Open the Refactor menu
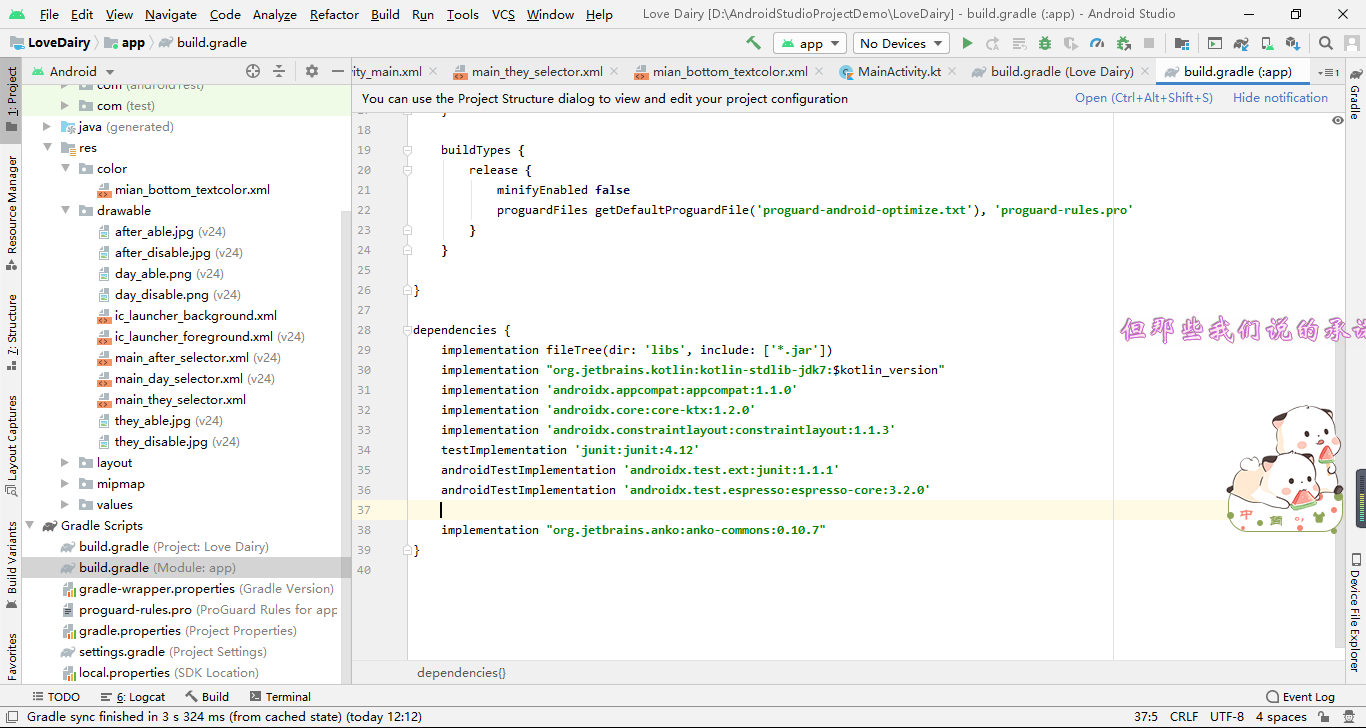The height and width of the screenshot is (728, 1366). tap(334, 14)
